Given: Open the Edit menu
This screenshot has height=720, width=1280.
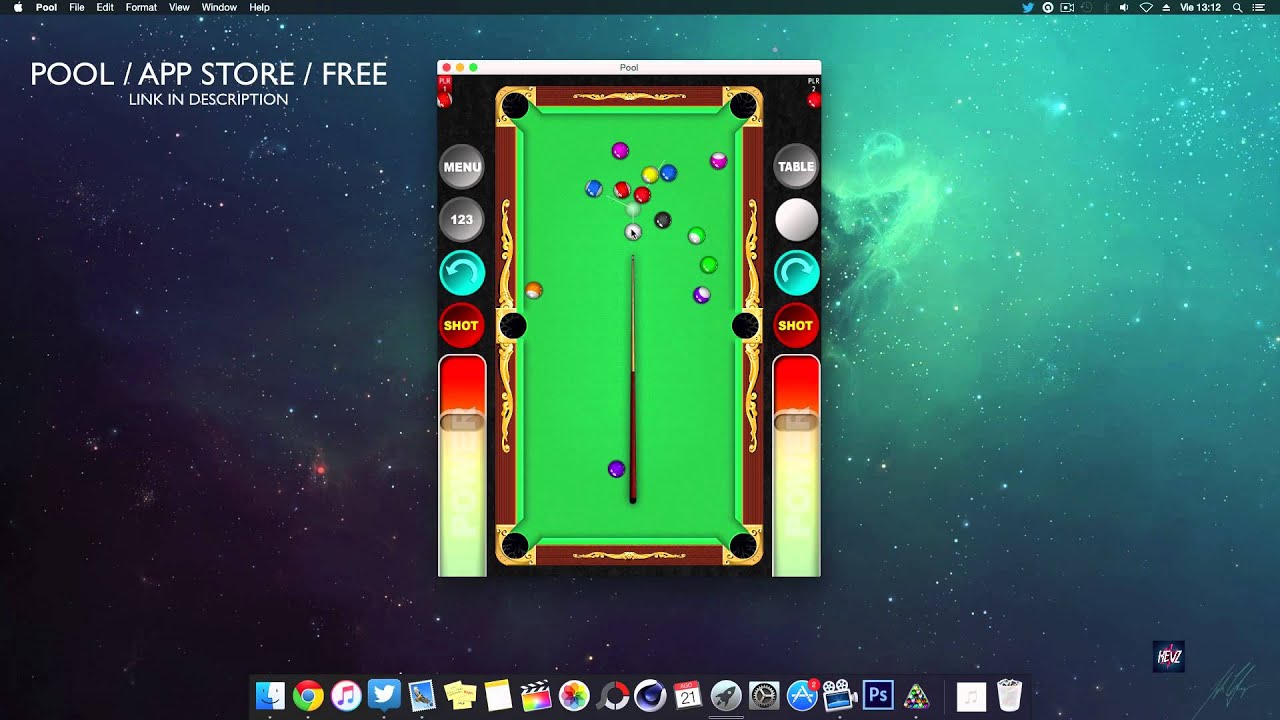Looking at the screenshot, I should [x=105, y=7].
